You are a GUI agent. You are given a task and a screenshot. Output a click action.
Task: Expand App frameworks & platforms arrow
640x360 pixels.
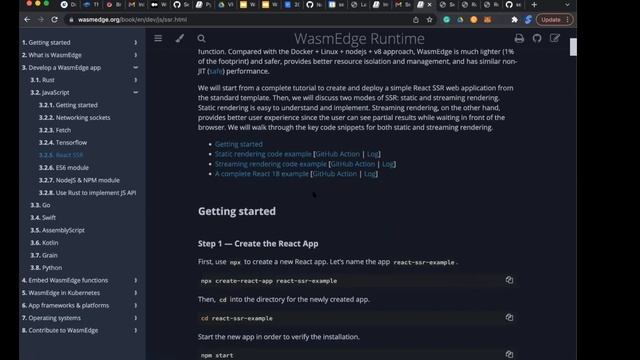coord(136,305)
